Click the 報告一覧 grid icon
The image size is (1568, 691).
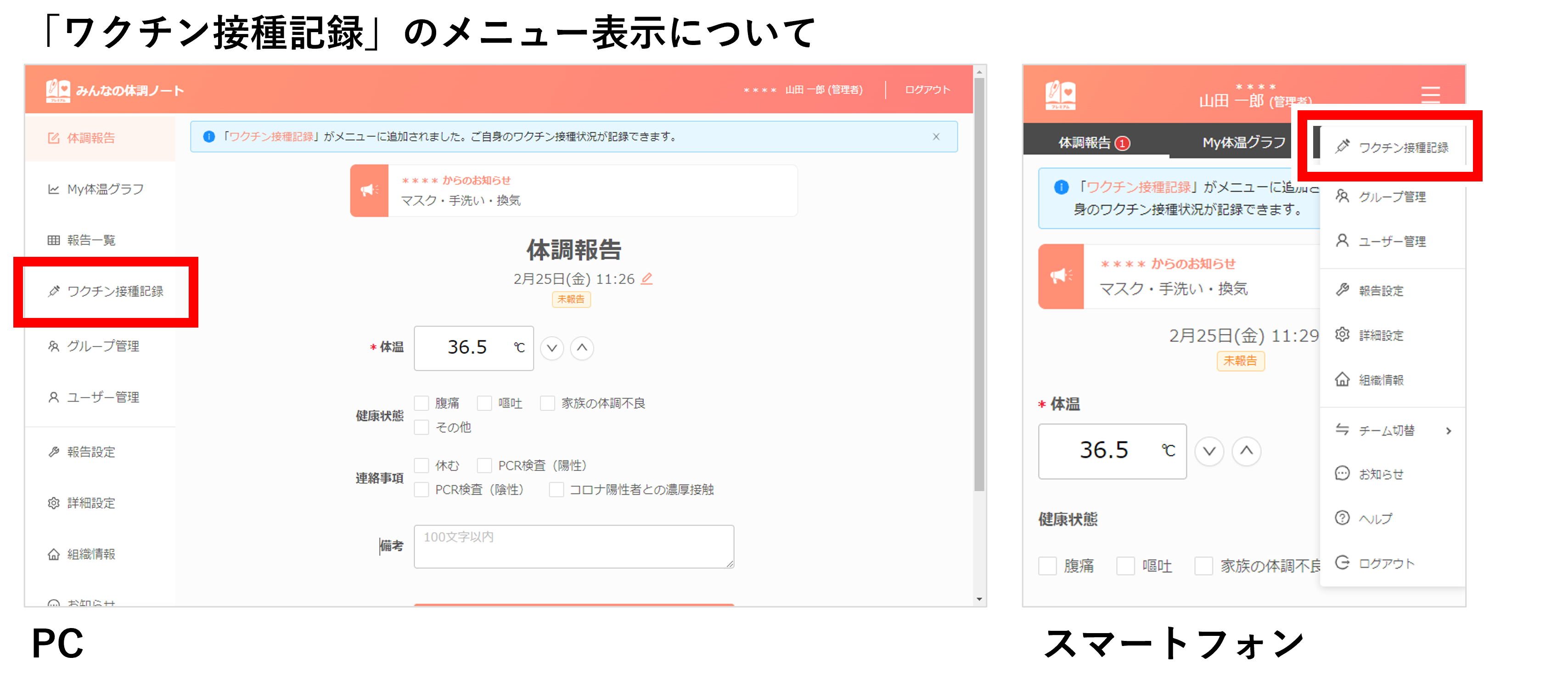coord(54,239)
